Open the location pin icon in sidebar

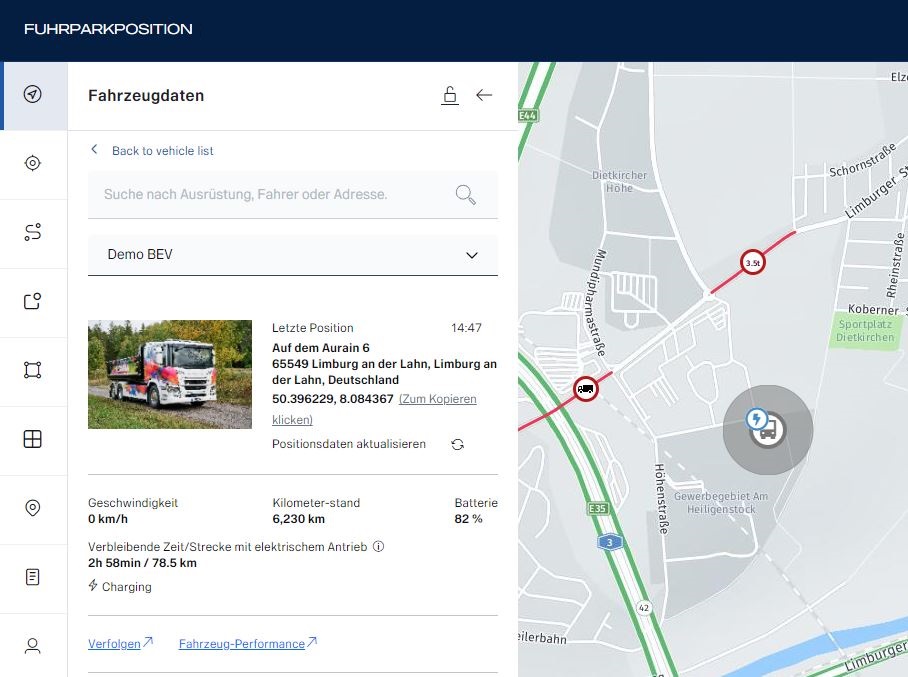[x=32, y=508]
